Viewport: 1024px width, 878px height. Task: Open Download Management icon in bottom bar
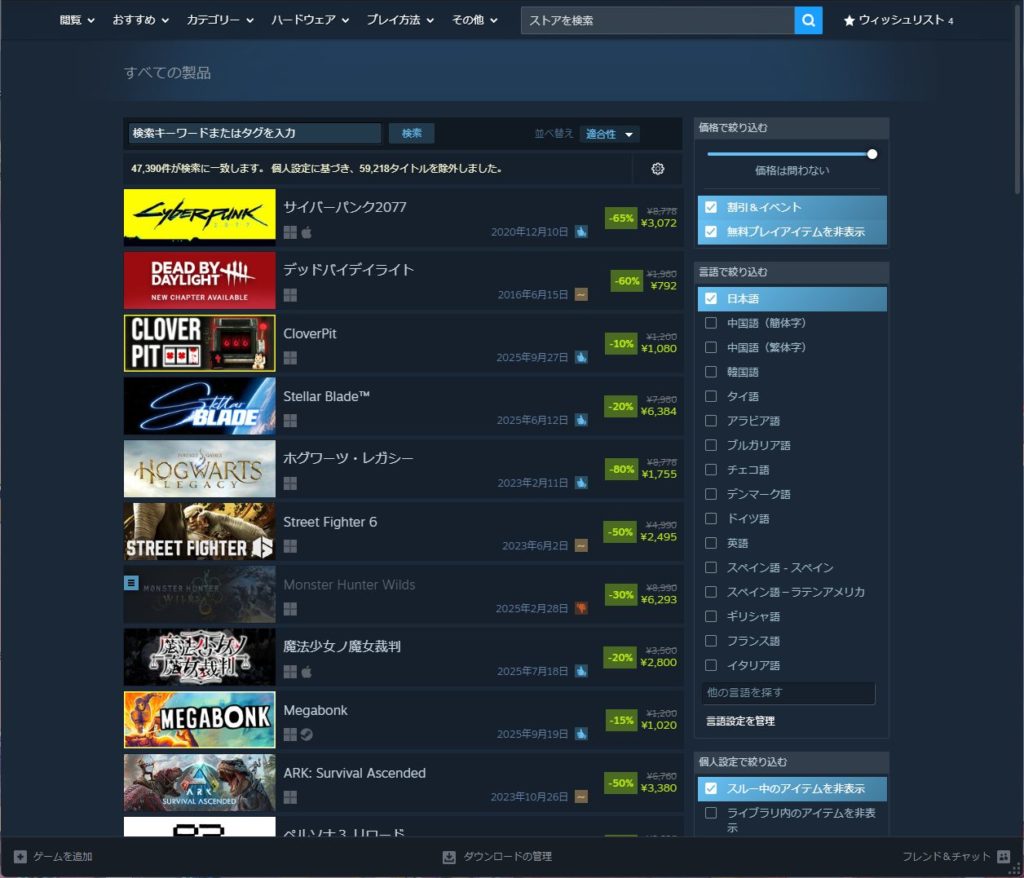[x=449, y=857]
